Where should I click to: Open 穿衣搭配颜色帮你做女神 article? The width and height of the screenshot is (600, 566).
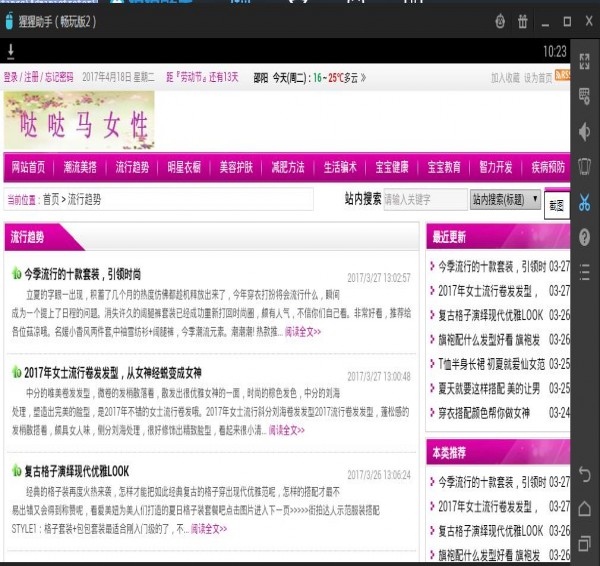coord(484,413)
